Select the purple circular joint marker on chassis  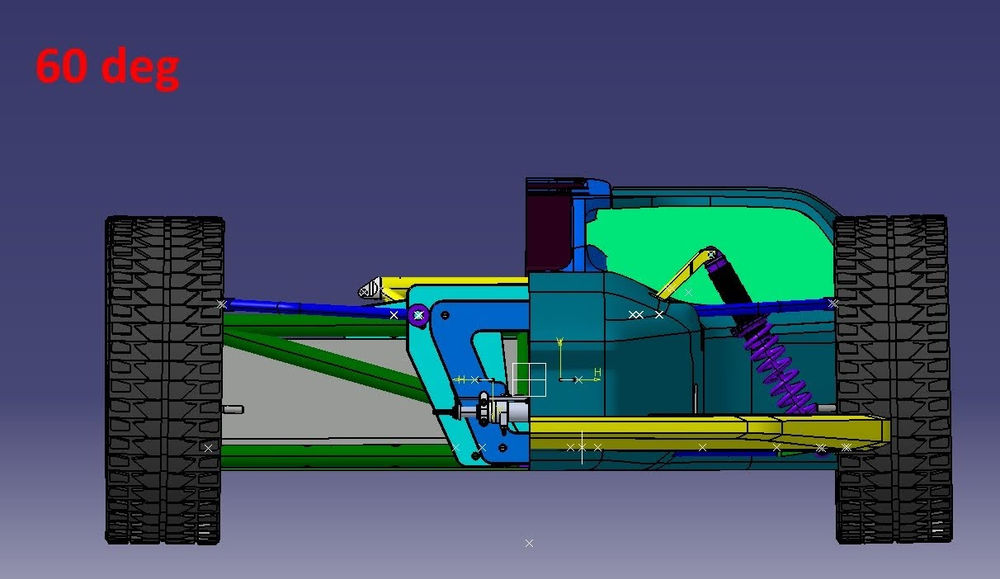pyautogui.click(x=417, y=314)
